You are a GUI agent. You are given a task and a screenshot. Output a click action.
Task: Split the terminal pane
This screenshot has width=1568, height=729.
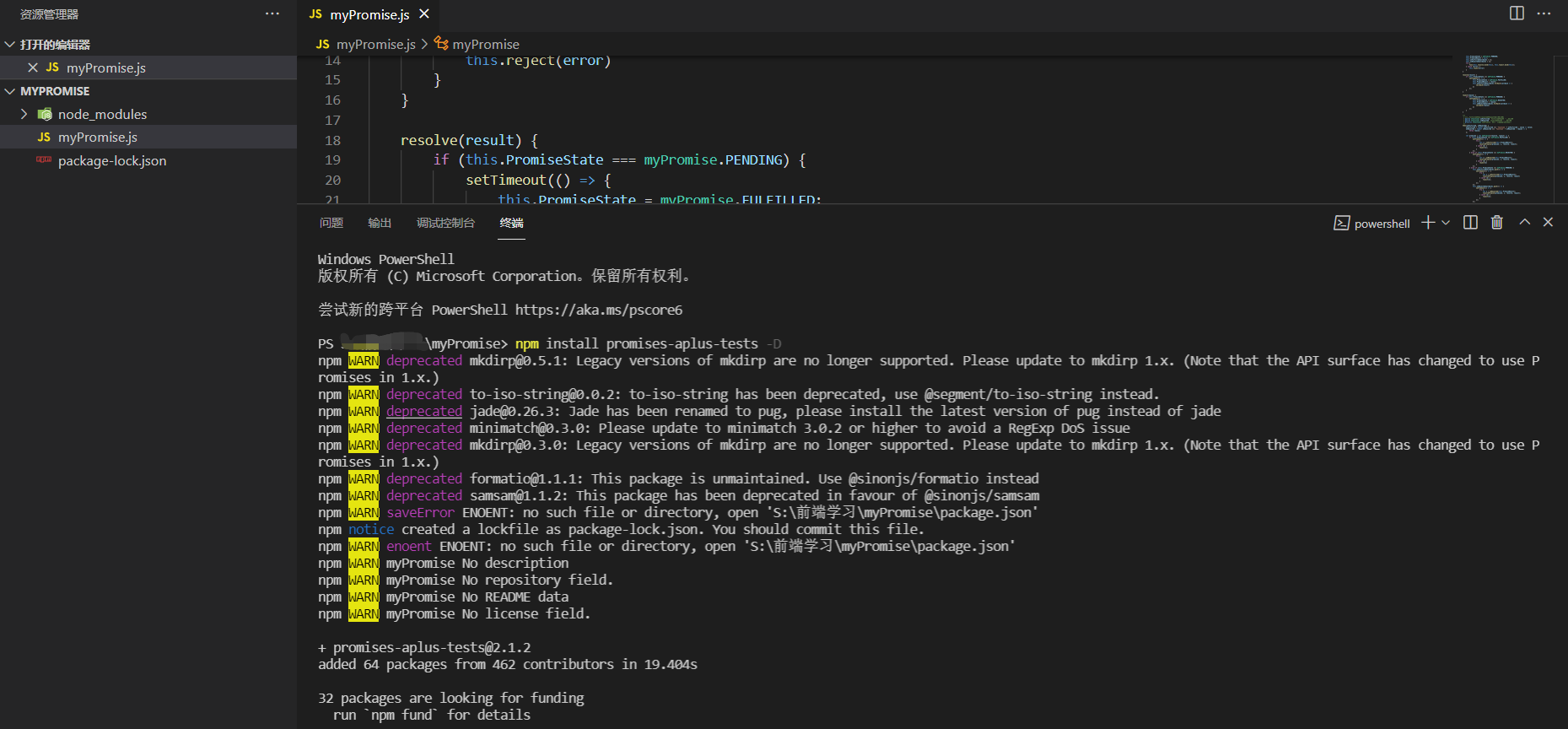1470,223
